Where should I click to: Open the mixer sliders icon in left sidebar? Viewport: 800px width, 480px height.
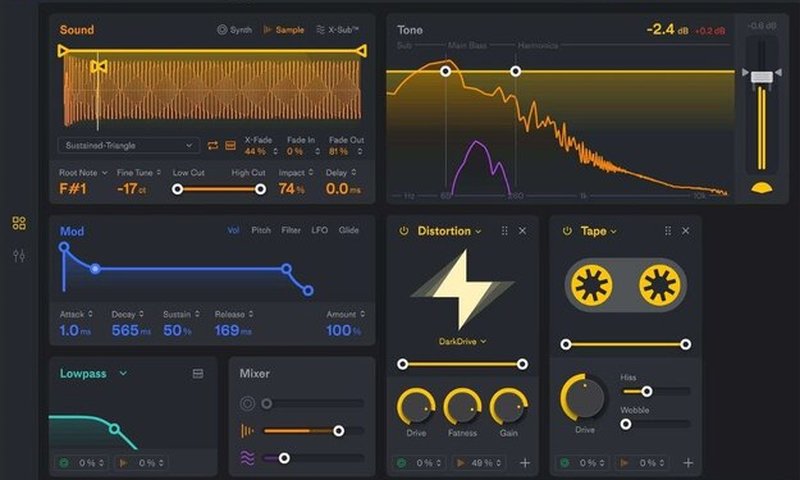19,256
